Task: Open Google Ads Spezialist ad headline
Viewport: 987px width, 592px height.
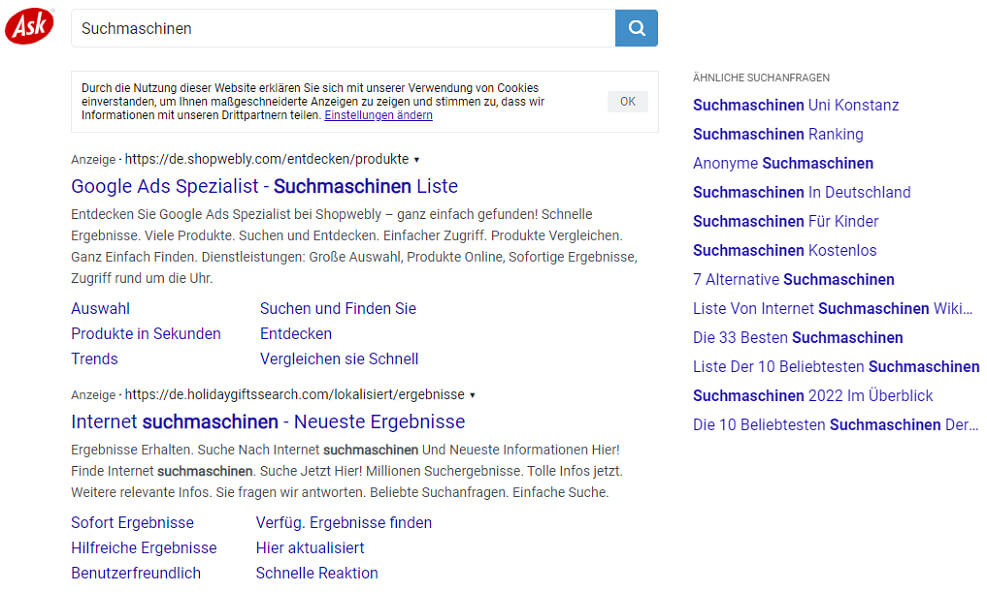Action: 264,186
